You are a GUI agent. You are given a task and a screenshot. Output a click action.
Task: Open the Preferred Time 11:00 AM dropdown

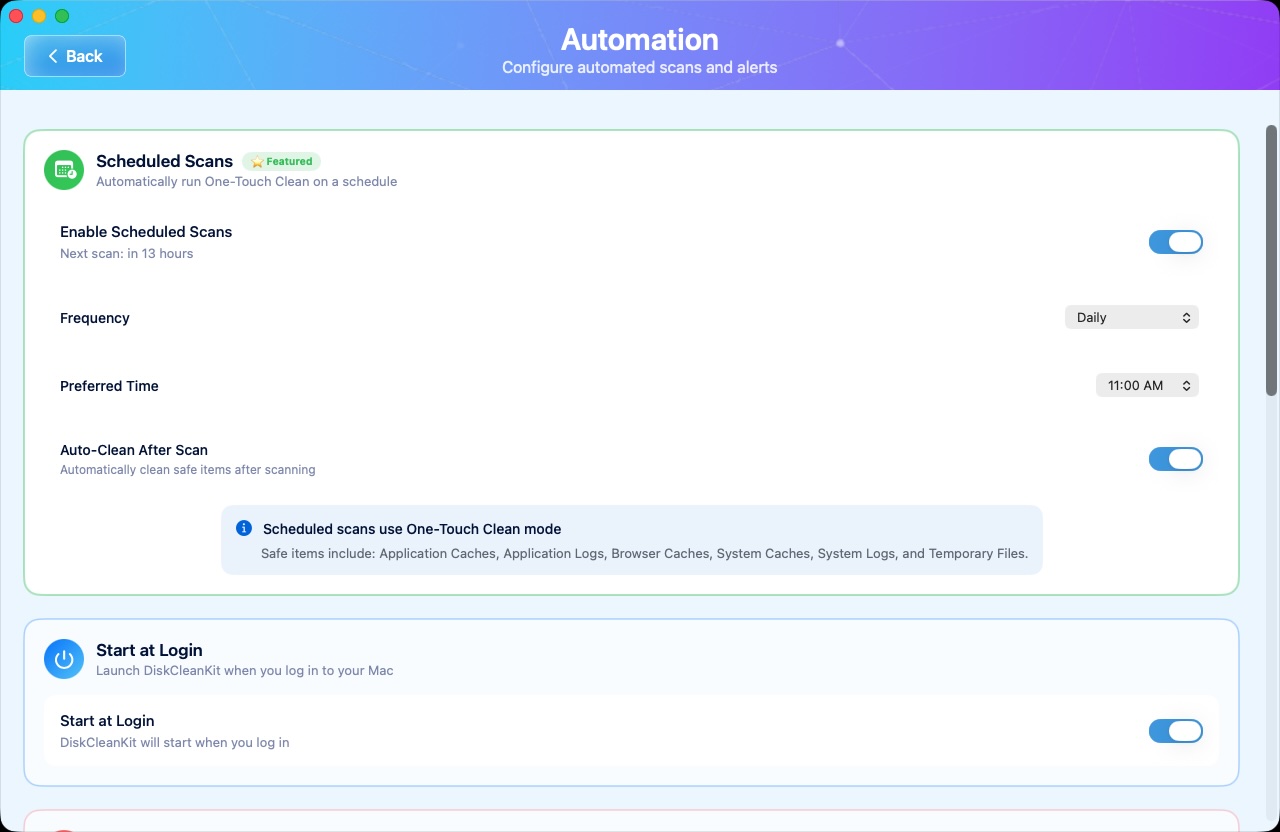[x=1146, y=386]
